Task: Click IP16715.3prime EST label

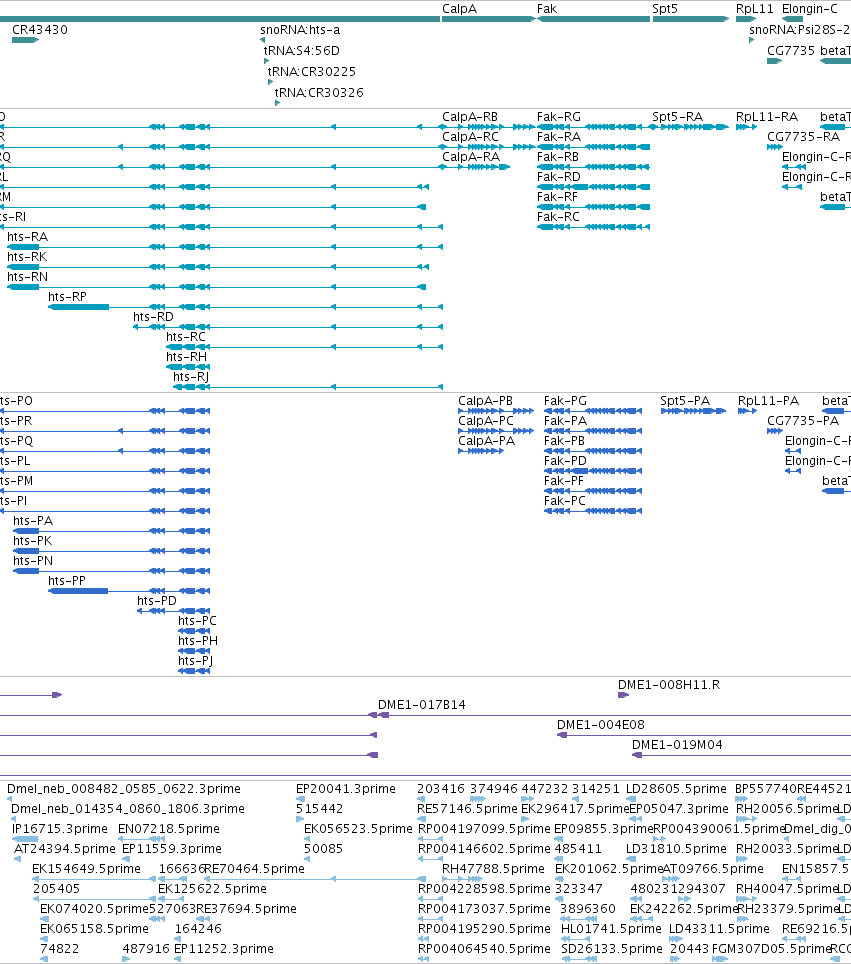Action: 60,829
